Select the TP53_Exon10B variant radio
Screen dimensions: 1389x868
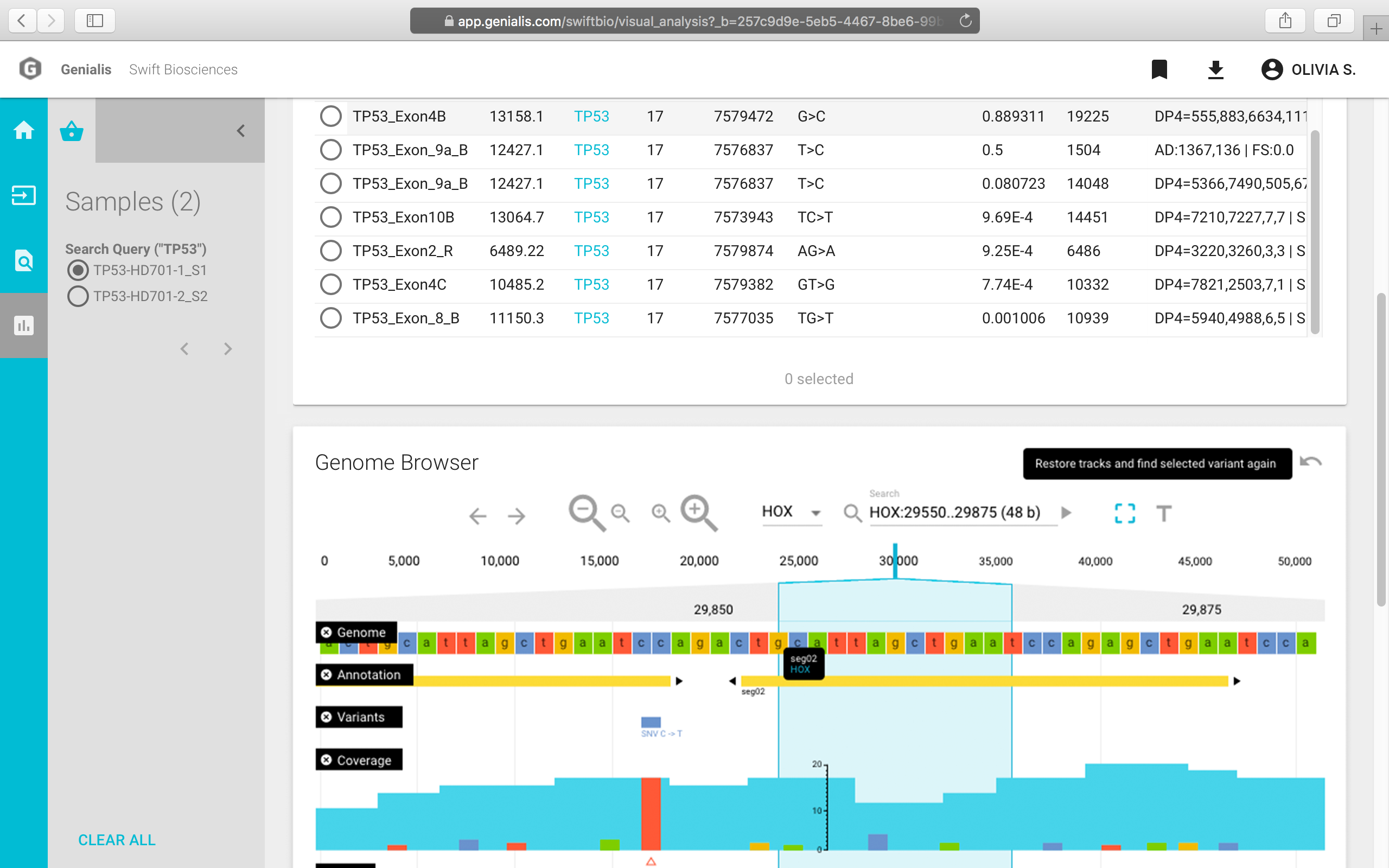330,217
